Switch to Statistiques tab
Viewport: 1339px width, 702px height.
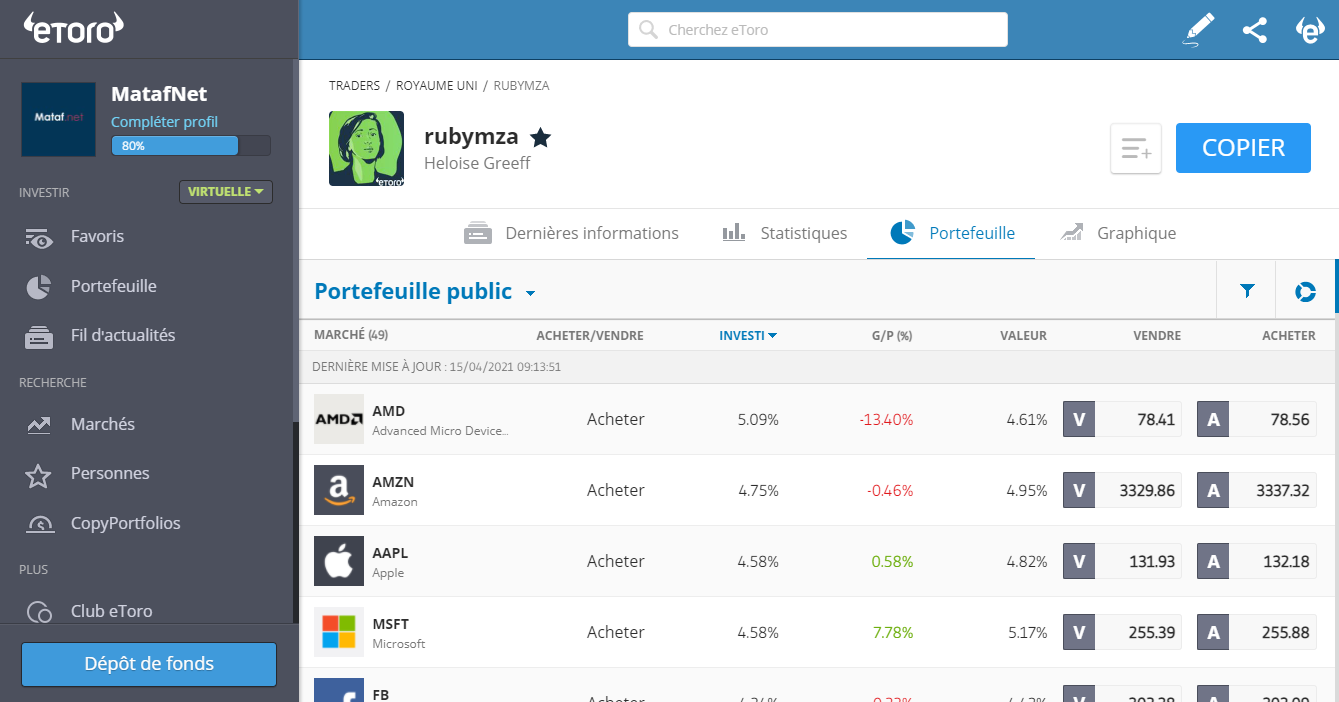784,233
